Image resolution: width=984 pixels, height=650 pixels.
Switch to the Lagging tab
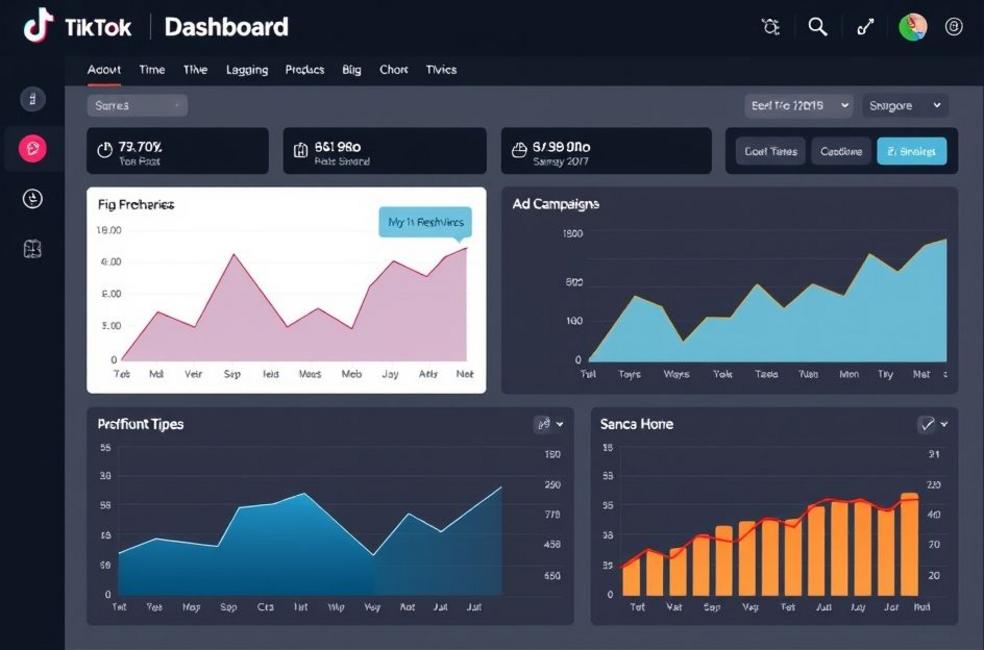coord(246,70)
